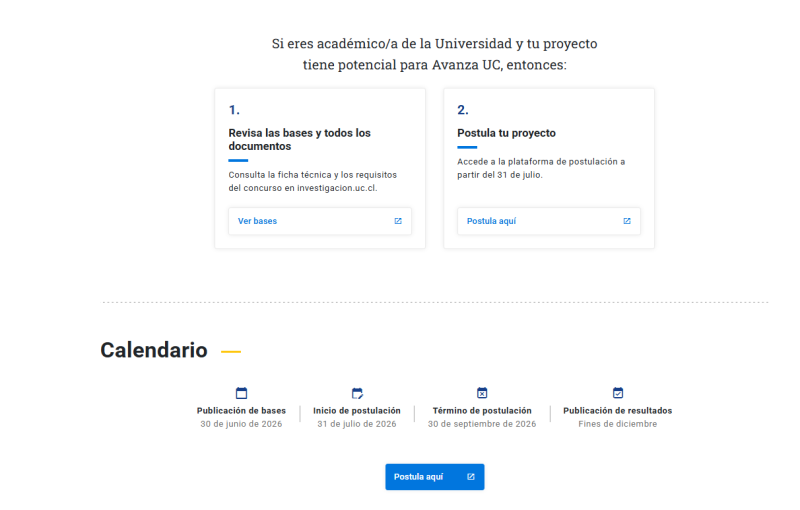800x510 pixels.
Task: Click step number '1.' in first card
Action: click(234, 110)
